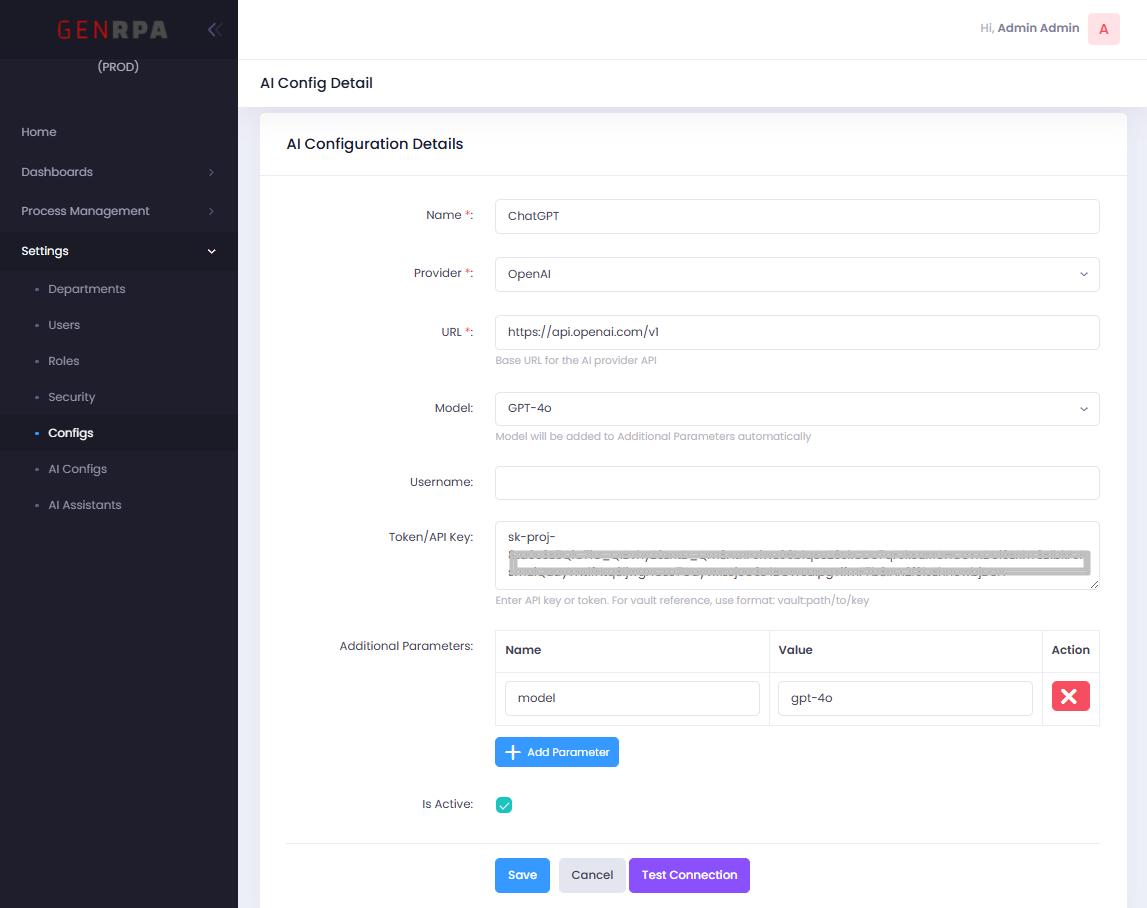This screenshot has width=1147, height=908.
Task: Click the Cancel button
Action: tap(592, 875)
